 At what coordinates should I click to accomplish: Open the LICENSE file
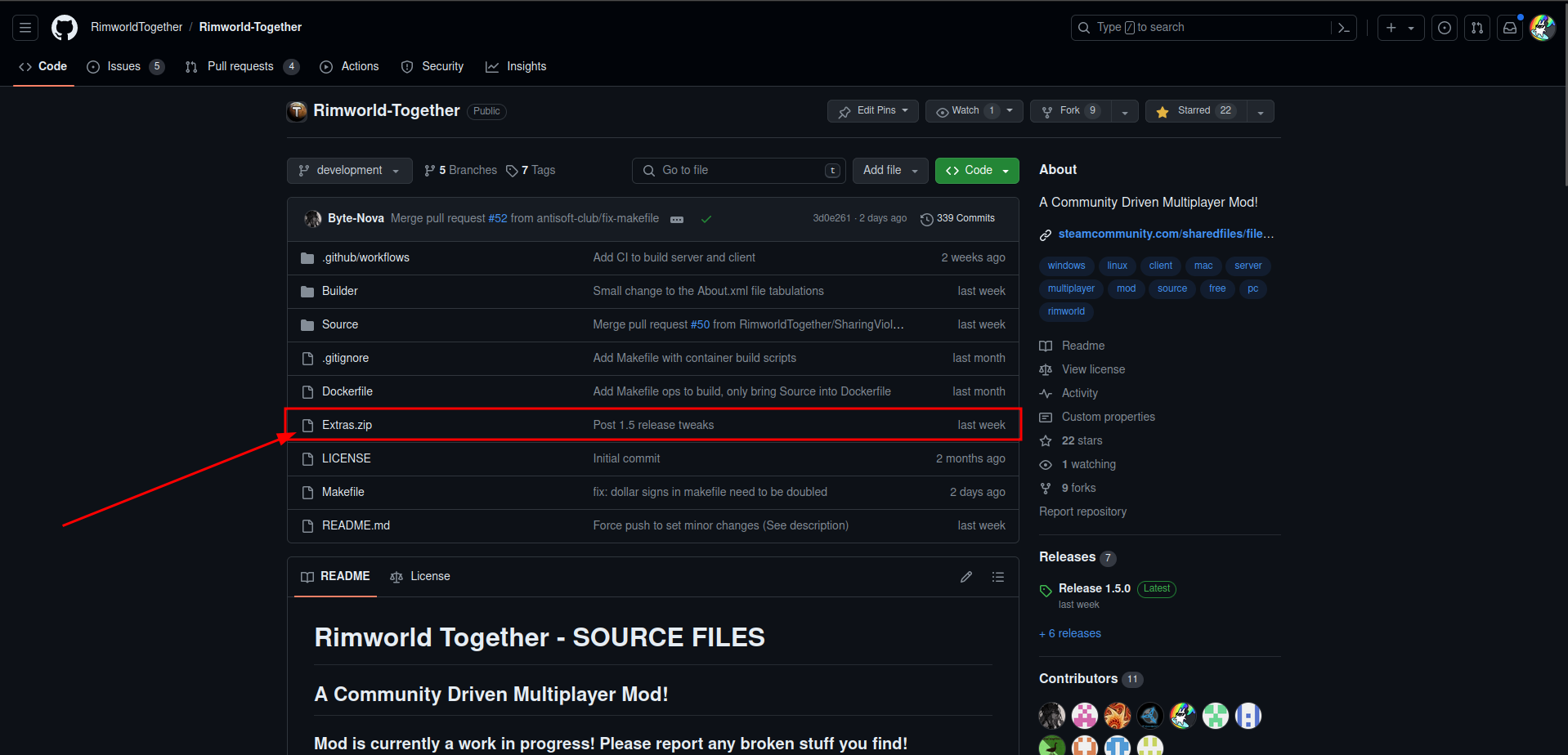pyautogui.click(x=347, y=458)
